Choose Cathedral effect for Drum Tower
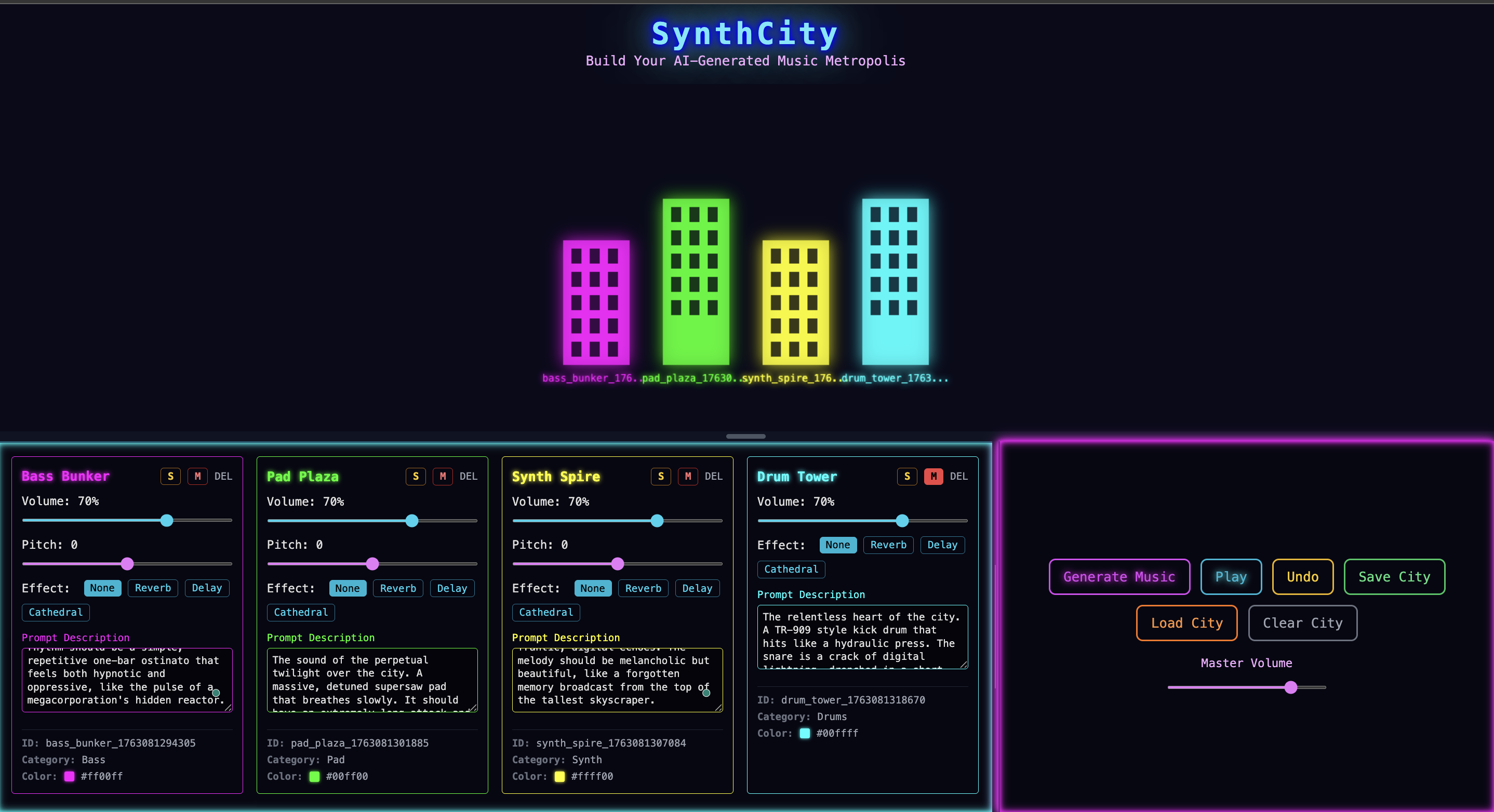Image resolution: width=1494 pixels, height=812 pixels. [x=791, y=569]
